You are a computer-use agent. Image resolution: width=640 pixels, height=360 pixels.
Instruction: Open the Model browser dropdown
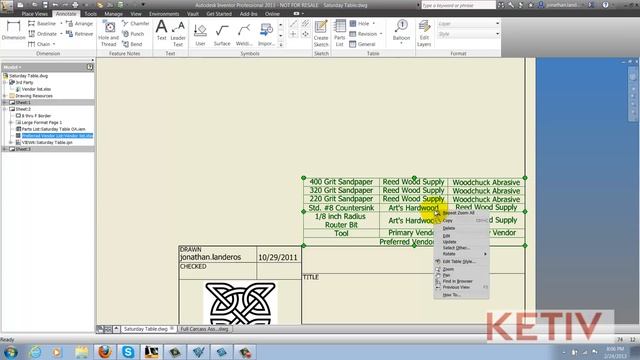coord(12,67)
